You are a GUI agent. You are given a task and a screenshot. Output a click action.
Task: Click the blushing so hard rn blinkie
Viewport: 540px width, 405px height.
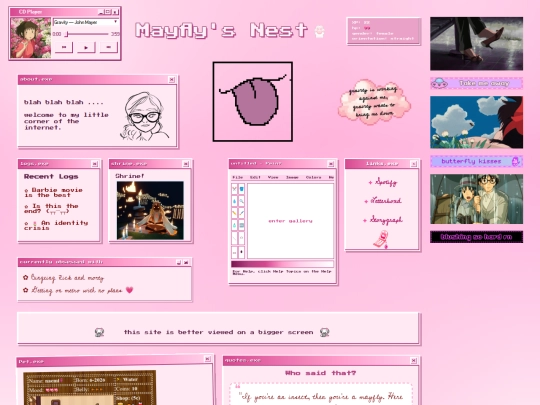pos(476,237)
